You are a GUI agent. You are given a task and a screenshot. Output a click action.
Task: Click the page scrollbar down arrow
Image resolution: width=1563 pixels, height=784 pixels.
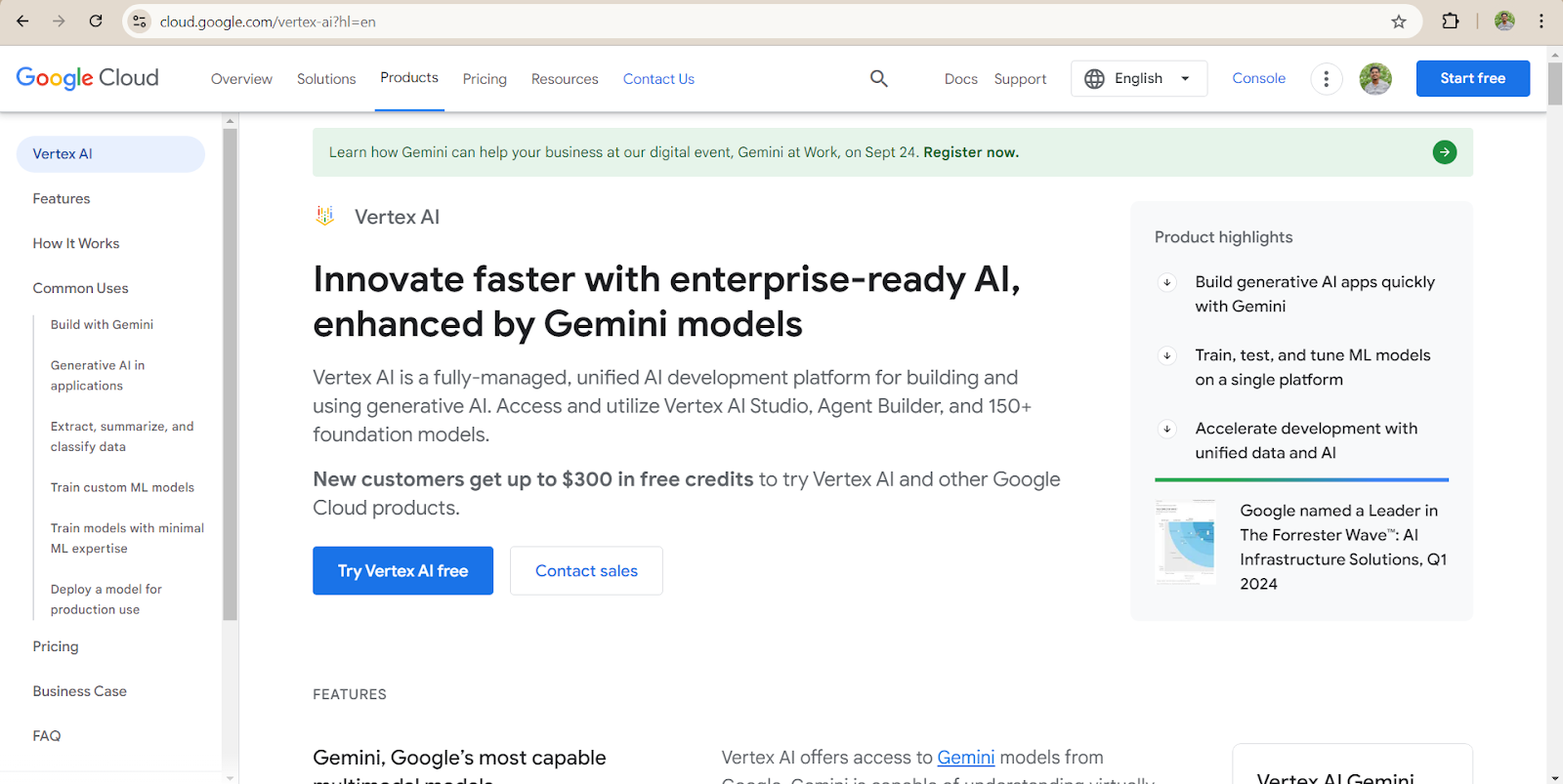[1554, 777]
